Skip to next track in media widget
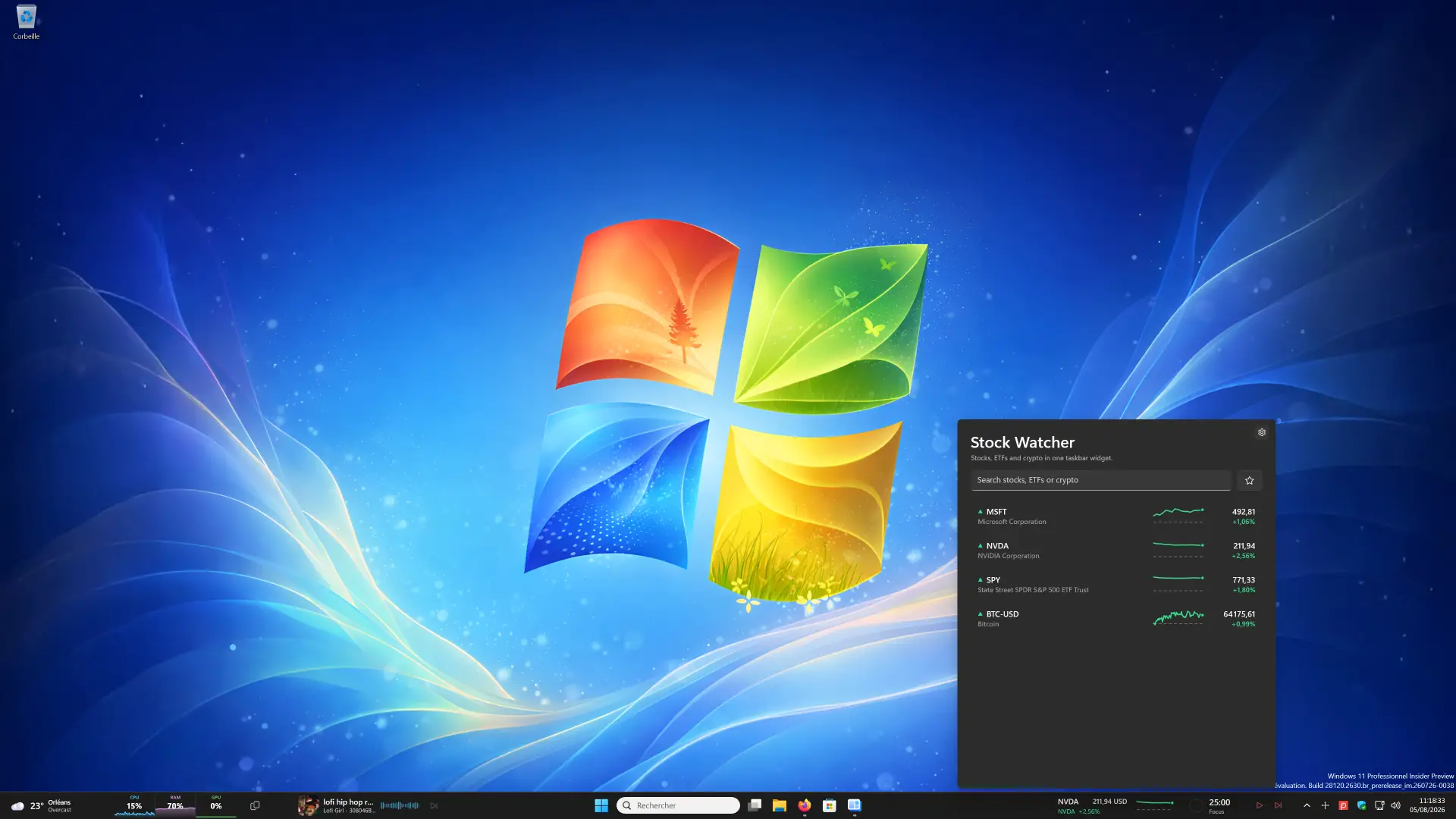The height and width of the screenshot is (819, 1456). click(434, 805)
